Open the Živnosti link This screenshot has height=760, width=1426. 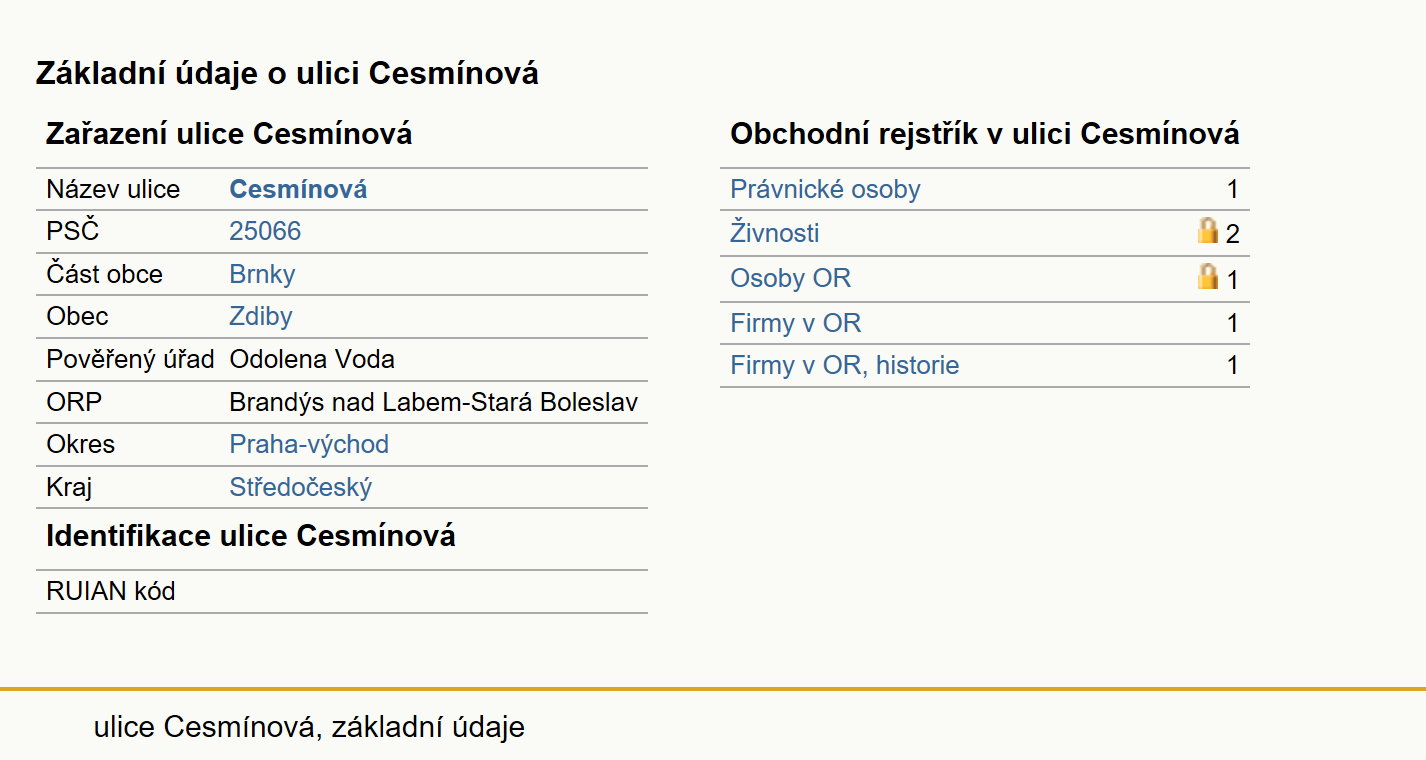(775, 233)
